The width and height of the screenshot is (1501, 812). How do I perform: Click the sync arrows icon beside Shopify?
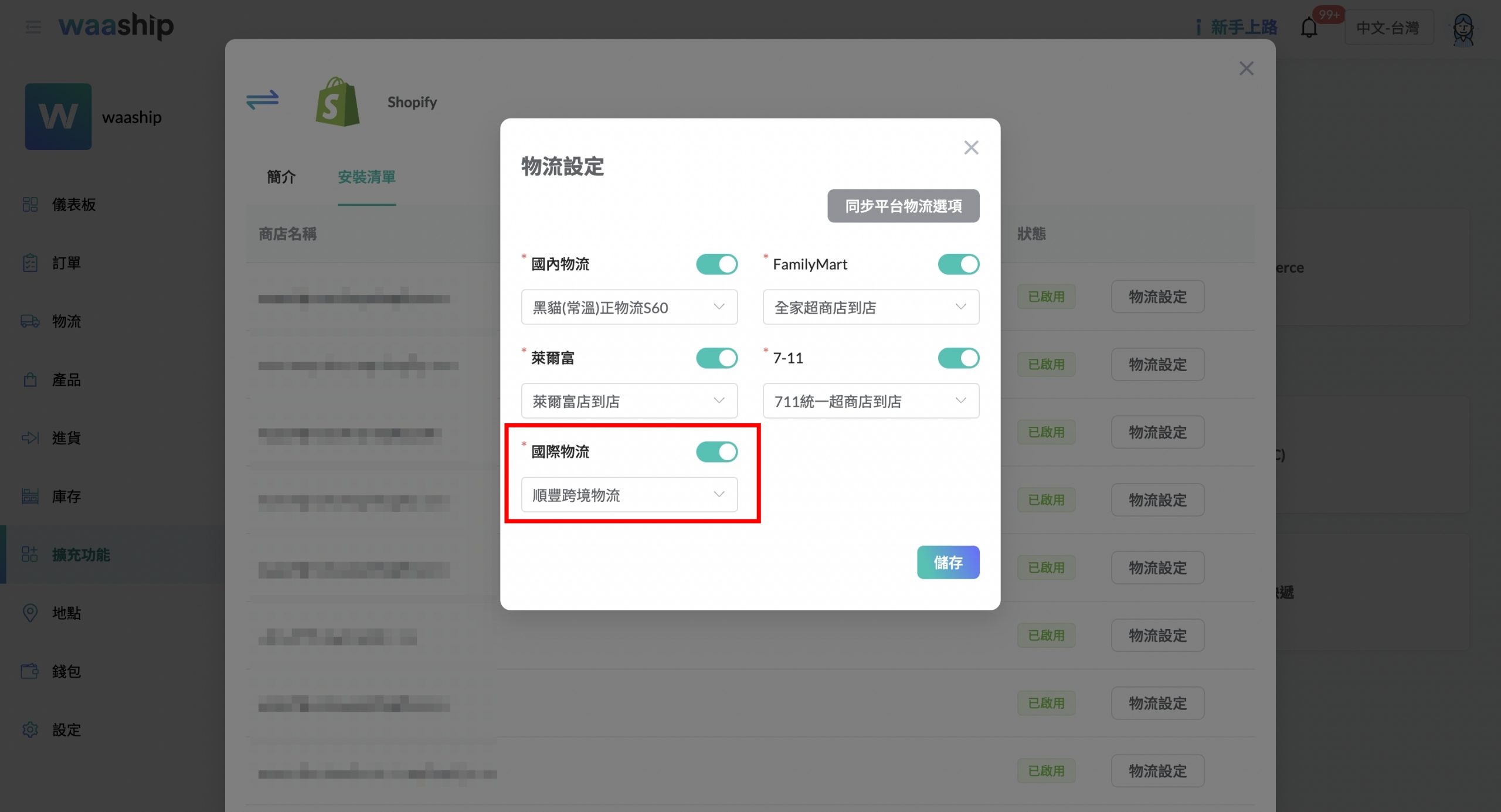pyautogui.click(x=262, y=100)
